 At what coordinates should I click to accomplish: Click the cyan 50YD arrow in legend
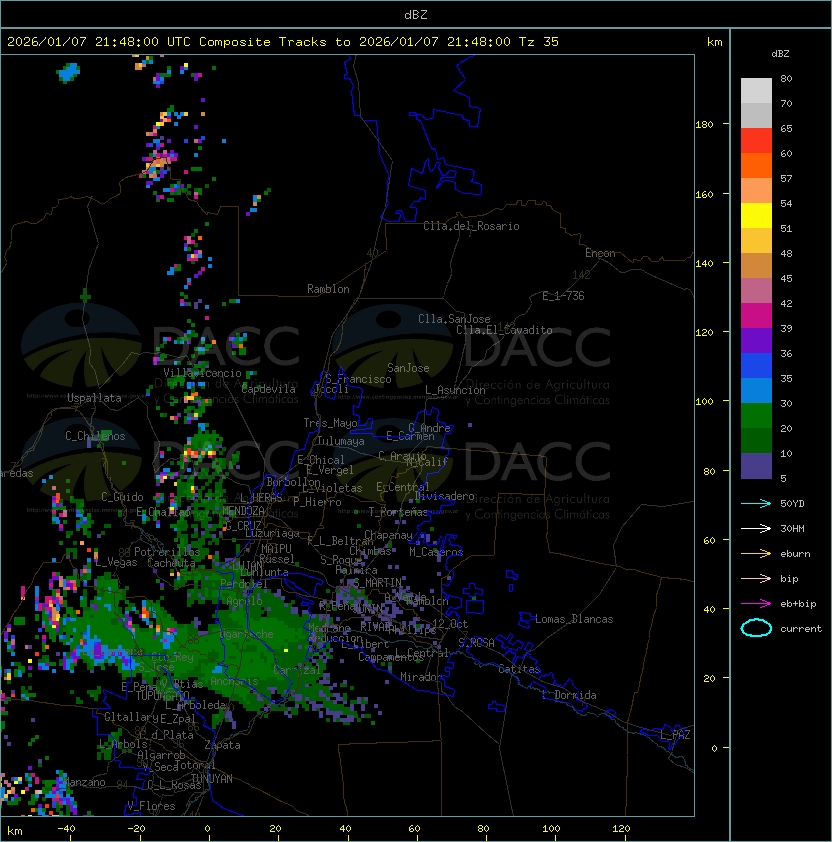[756, 504]
